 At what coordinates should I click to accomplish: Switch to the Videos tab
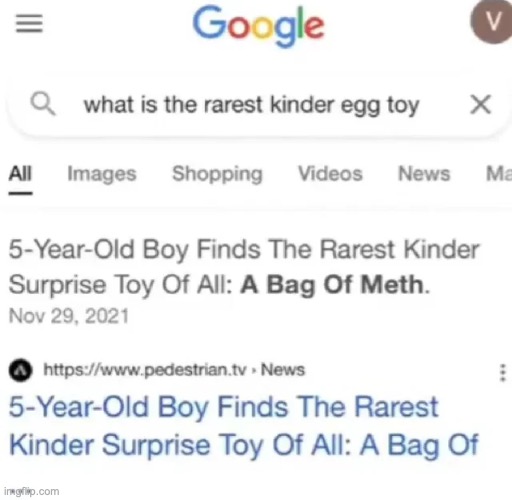pos(330,174)
